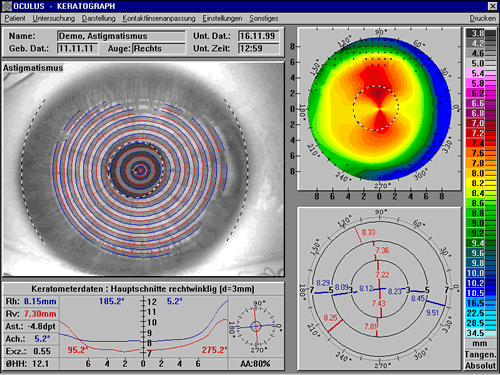Select the 7.8 orange scale swatch
Image resolution: width=500 pixels, height=375 pixels.
[481, 163]
